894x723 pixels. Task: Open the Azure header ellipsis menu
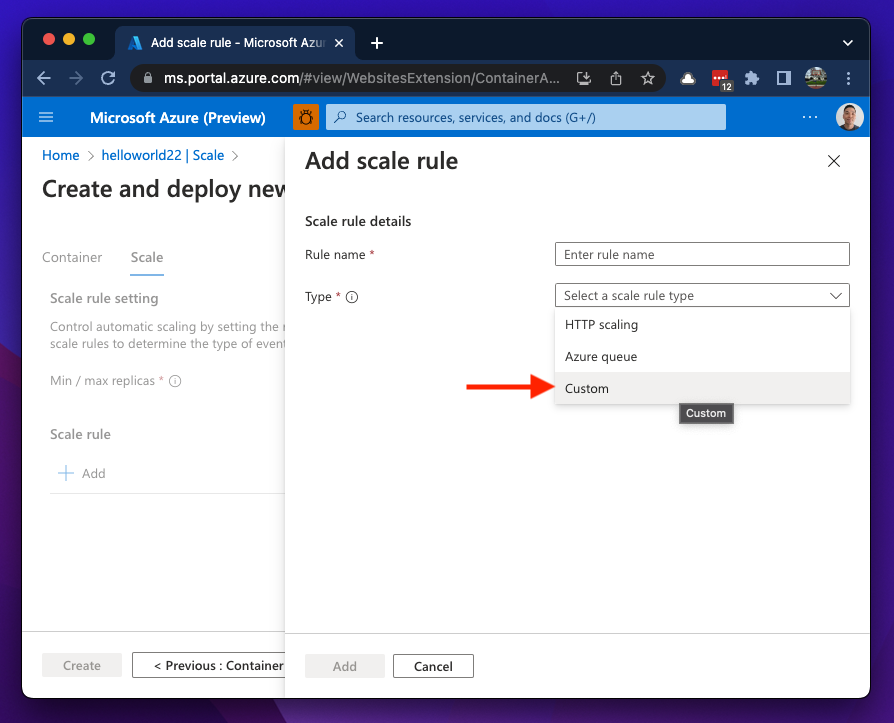click(x=810, y=117)
